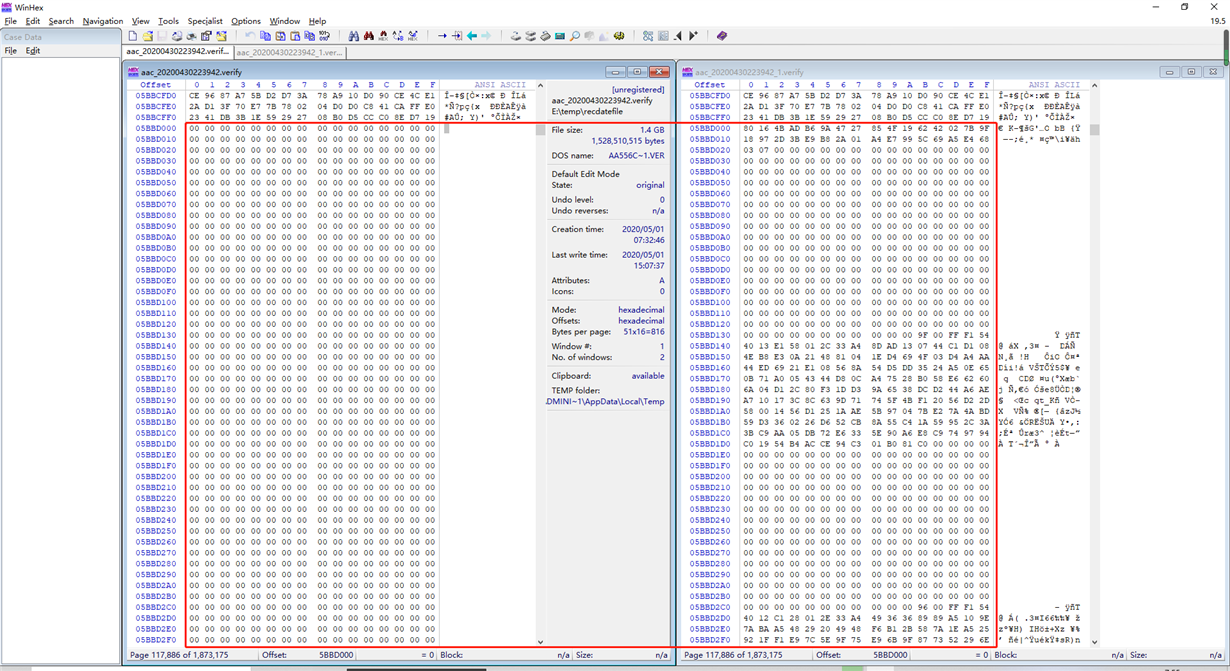
Task: Open the Specialist menu
Action: [x=205, y=21]
